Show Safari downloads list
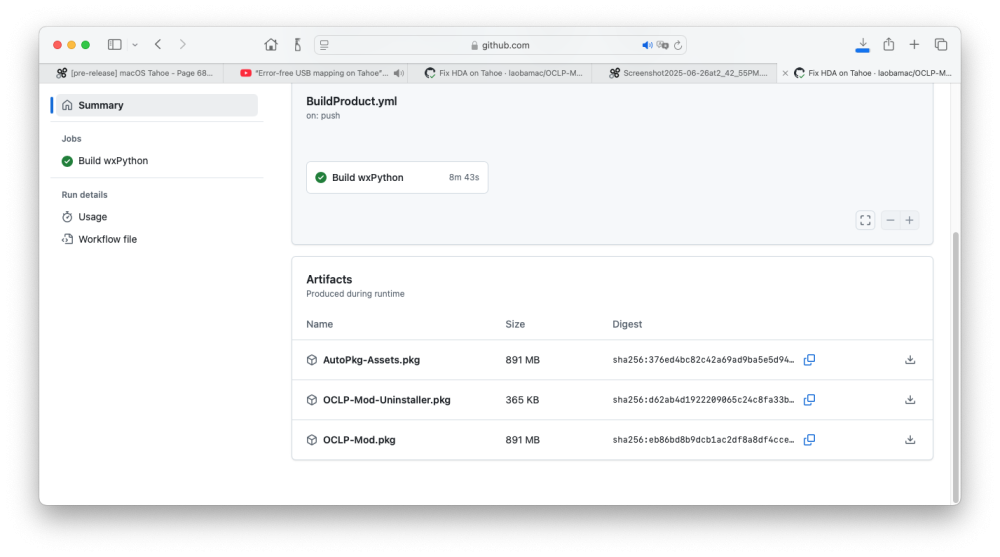 click(x=862, y=45)
